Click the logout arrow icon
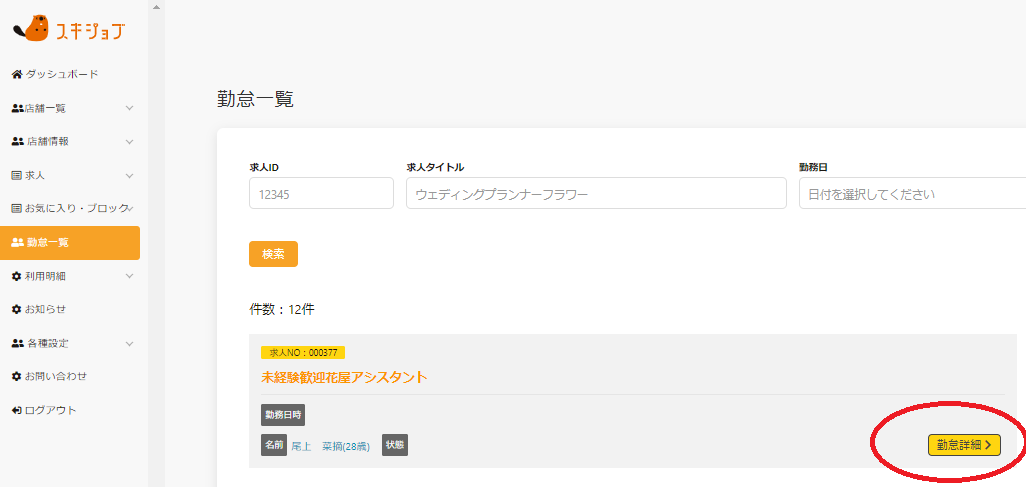 17,411
